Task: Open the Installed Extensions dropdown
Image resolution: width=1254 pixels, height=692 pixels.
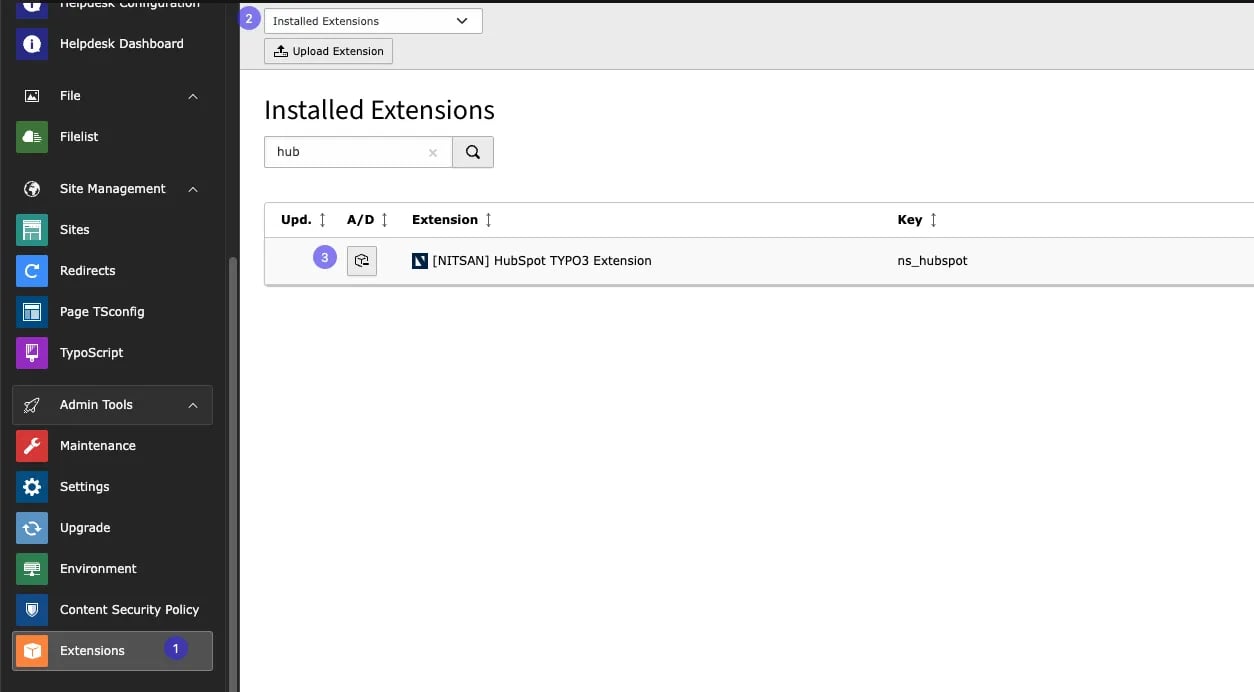Action: pyautogui.click(x=373, y=21)
